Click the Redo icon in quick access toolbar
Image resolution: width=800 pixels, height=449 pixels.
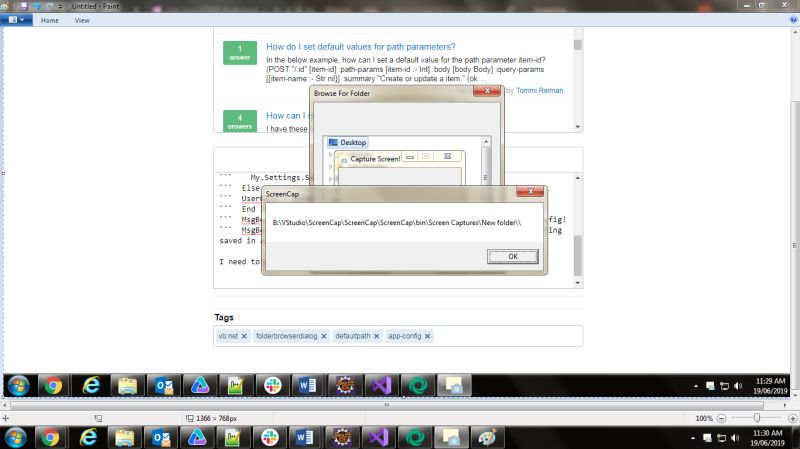50,6
